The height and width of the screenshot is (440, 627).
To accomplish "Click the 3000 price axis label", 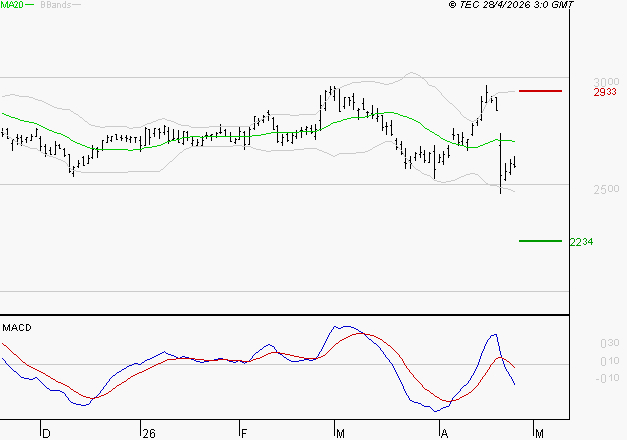I will pos(606,82).
